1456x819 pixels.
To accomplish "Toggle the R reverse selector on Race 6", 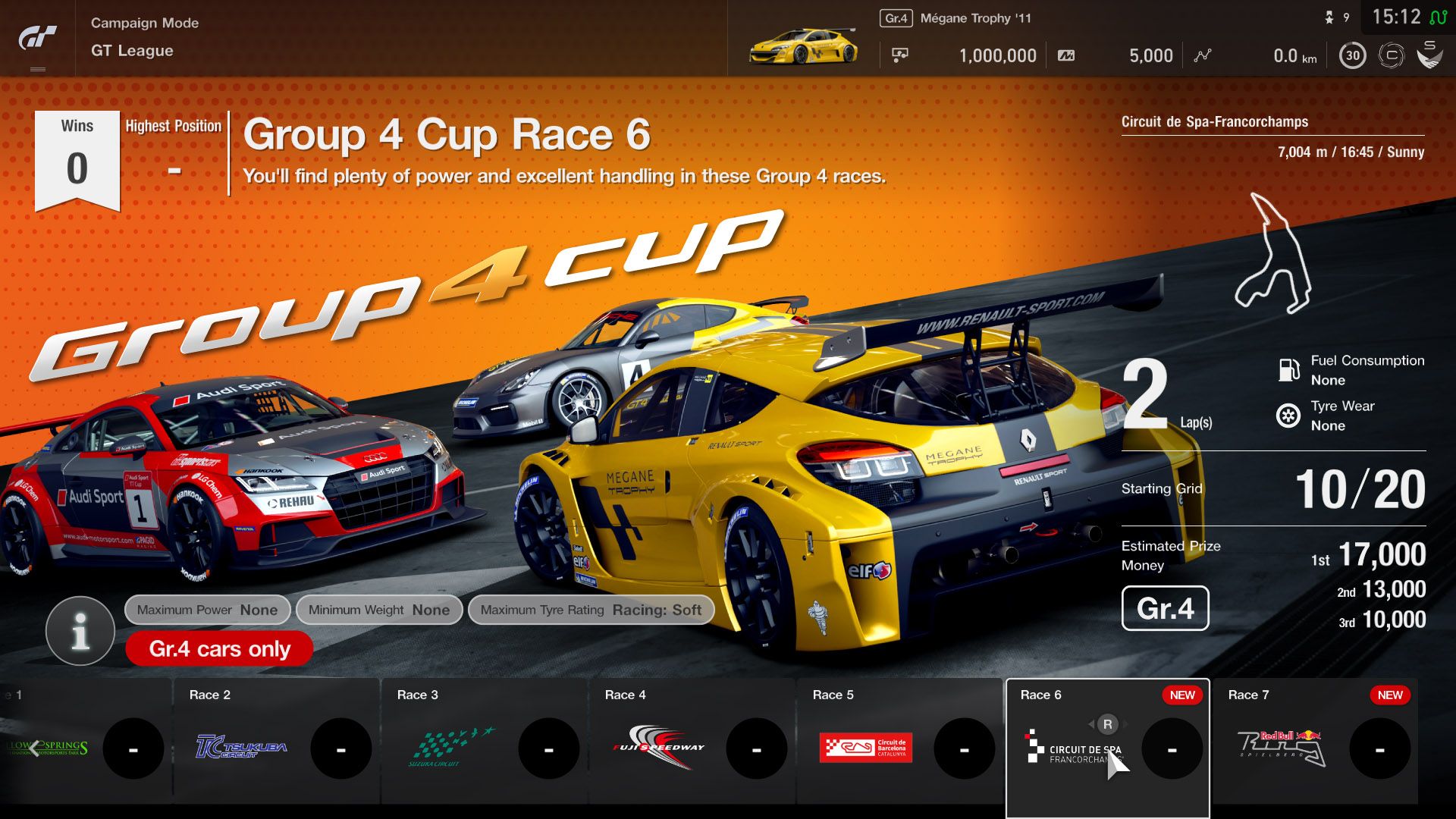I will pos(1107,724).
